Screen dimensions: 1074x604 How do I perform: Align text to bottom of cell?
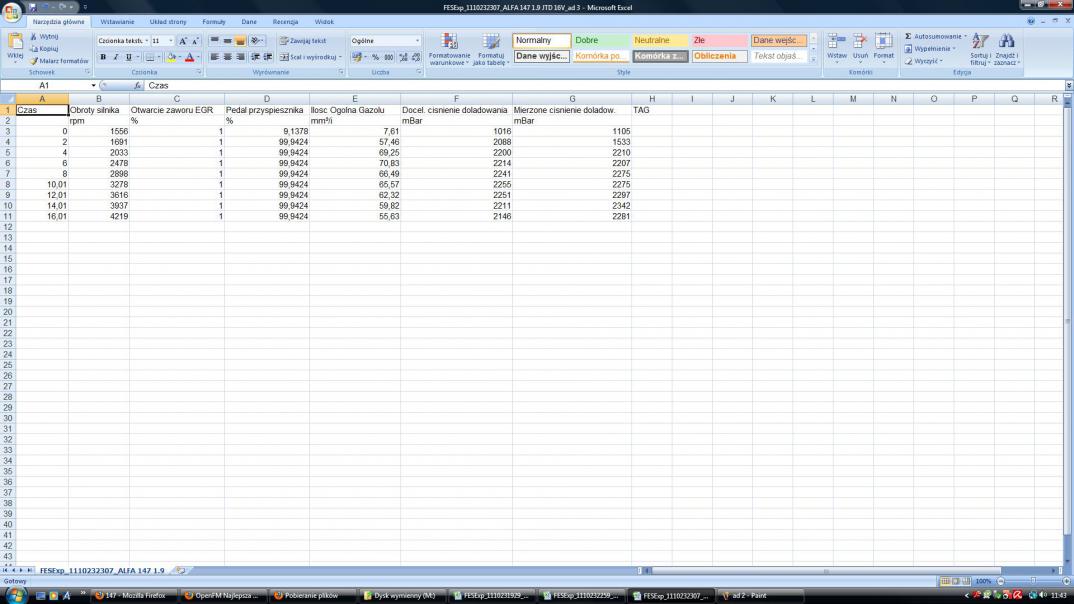coord(240,41)
